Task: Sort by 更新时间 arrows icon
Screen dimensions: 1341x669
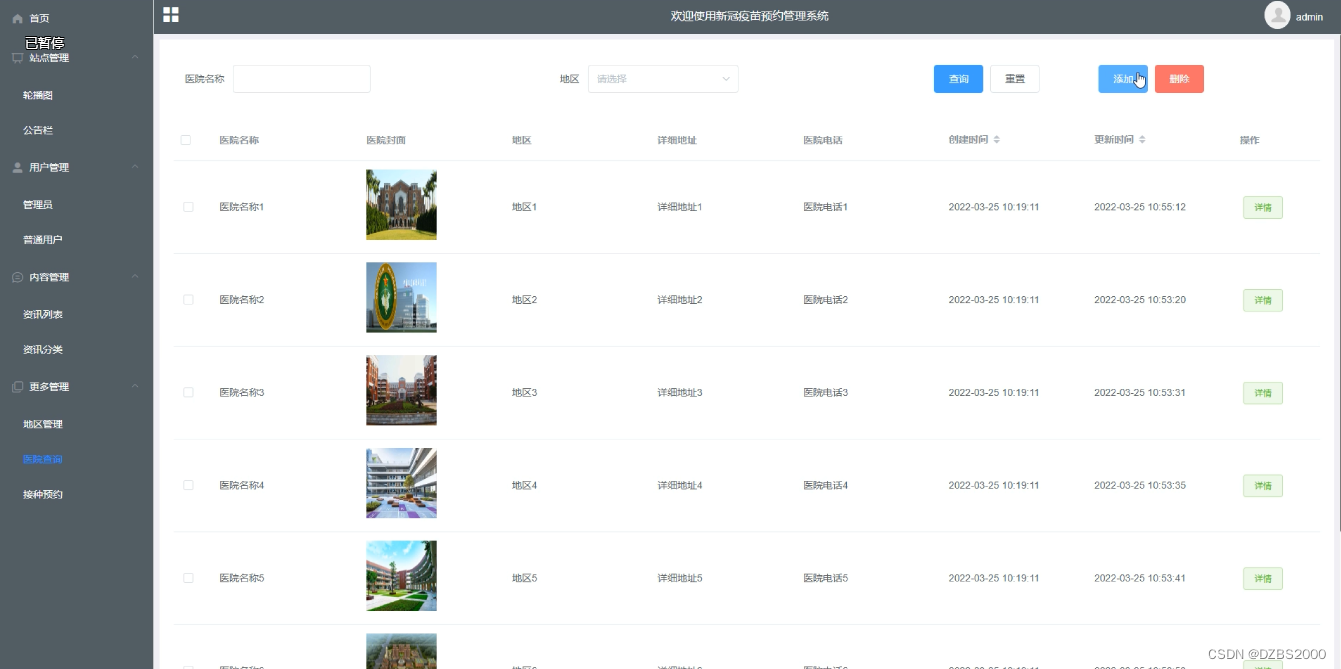Action: pyautogui.click(x=1142, y=140)
